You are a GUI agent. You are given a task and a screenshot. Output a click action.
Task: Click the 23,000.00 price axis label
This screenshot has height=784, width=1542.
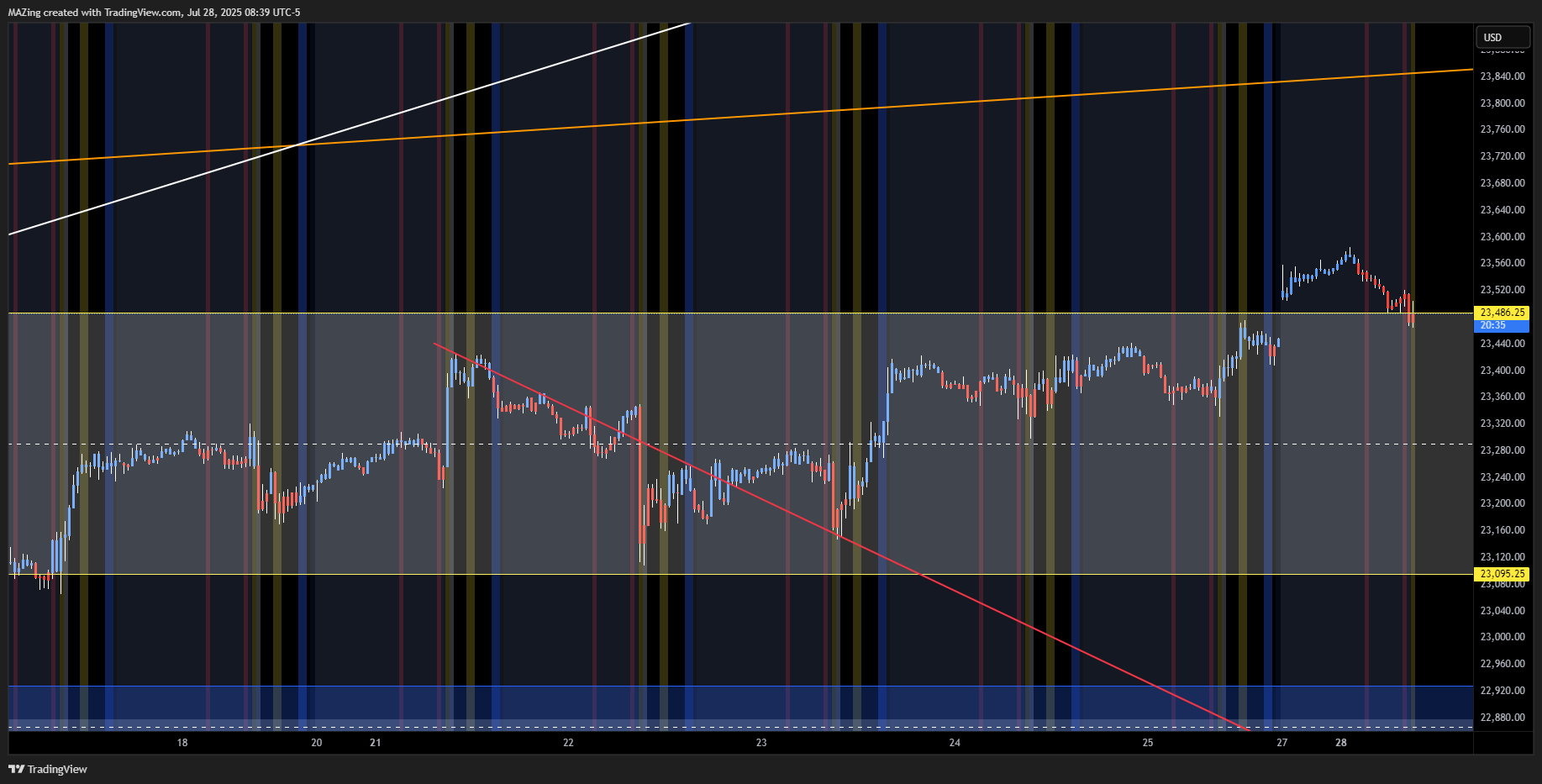click(x=1503, y=637)
